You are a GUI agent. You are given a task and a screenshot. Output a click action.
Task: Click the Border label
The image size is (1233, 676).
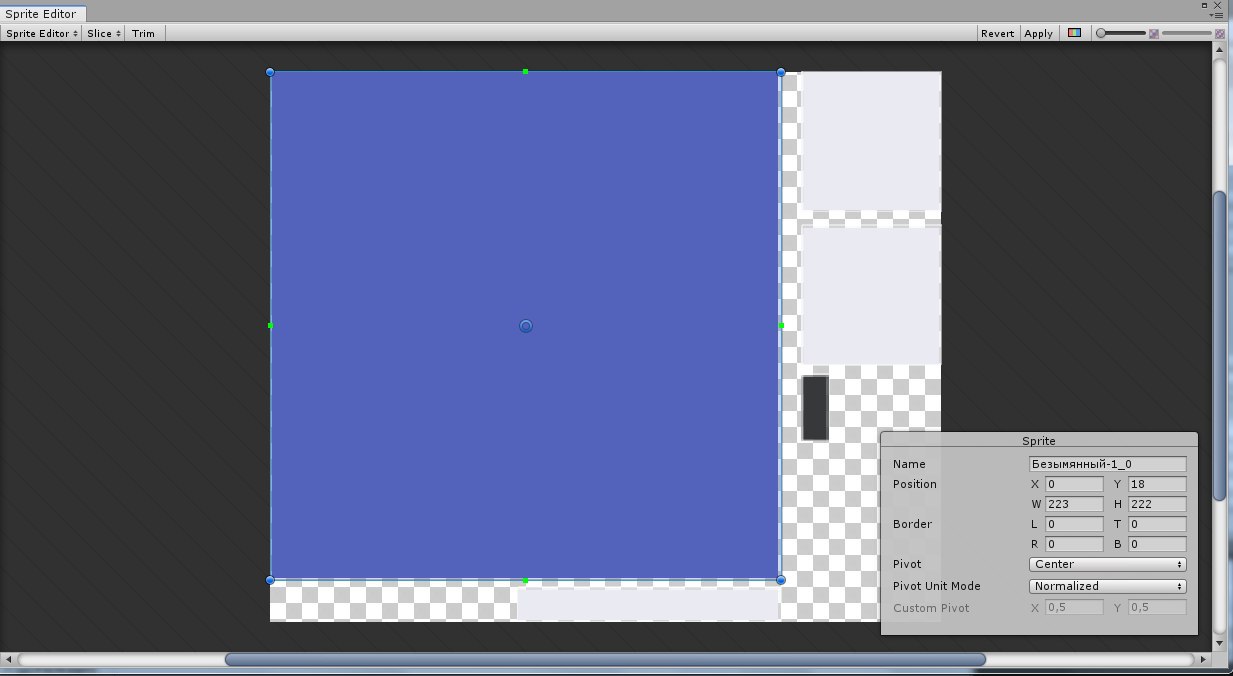tap(912, 524)
